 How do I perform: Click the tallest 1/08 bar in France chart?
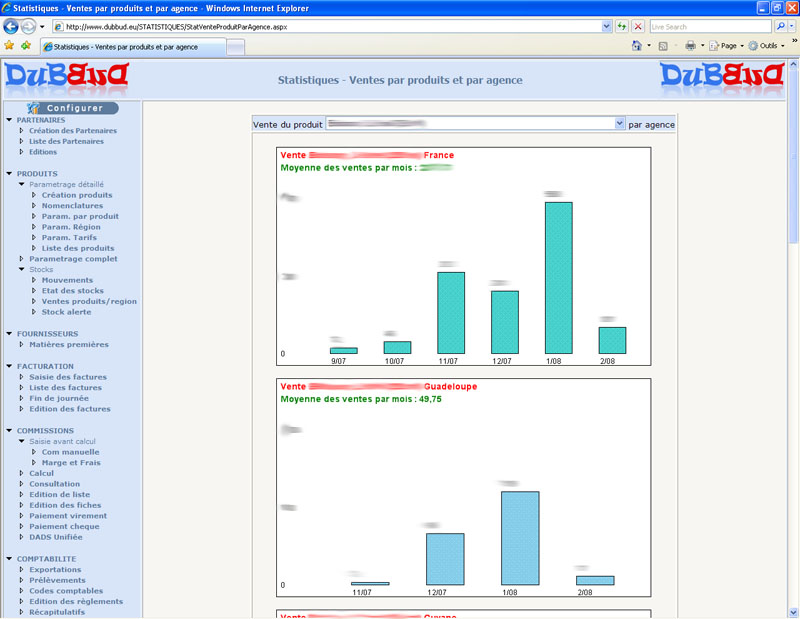click(x=558, y=278)
